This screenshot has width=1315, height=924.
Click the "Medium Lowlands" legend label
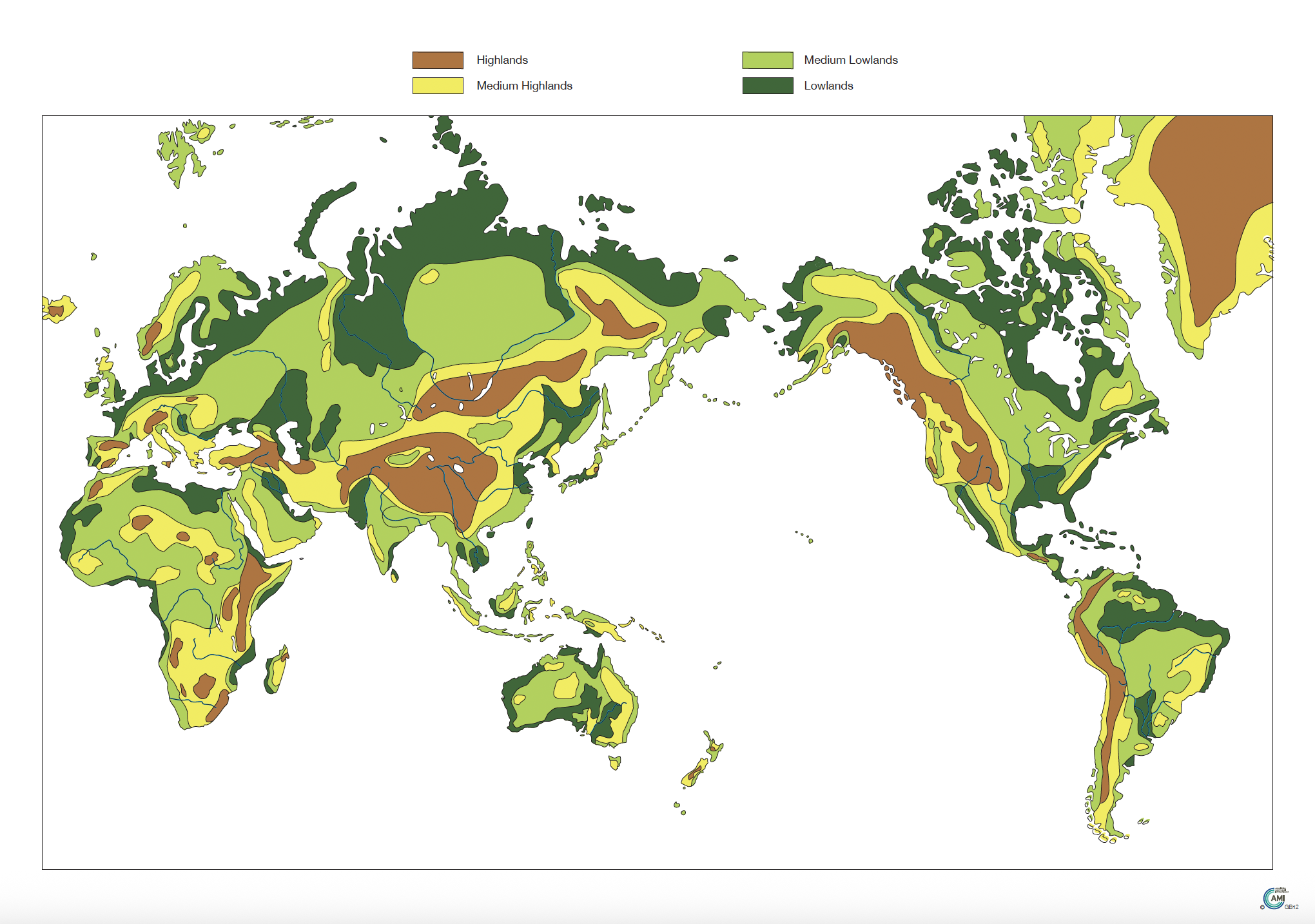pyautogui.click(x=851, y=60)
